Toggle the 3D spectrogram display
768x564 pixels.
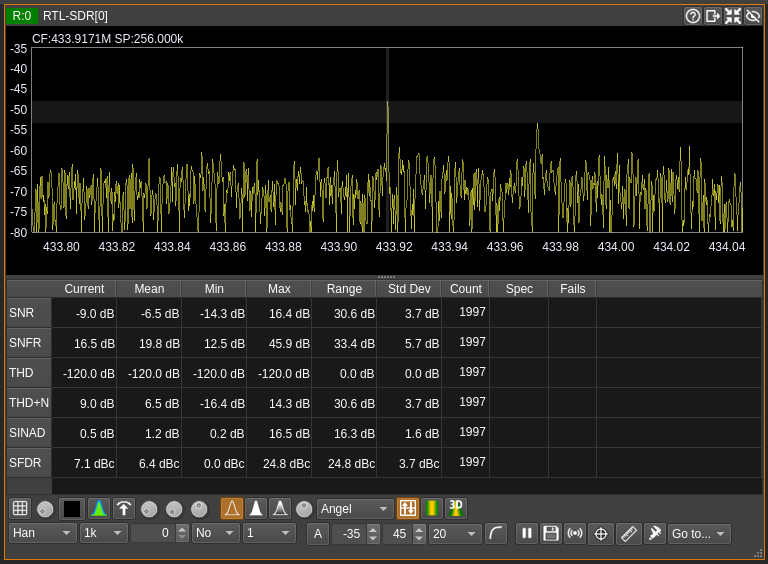[x=456, y=508]
